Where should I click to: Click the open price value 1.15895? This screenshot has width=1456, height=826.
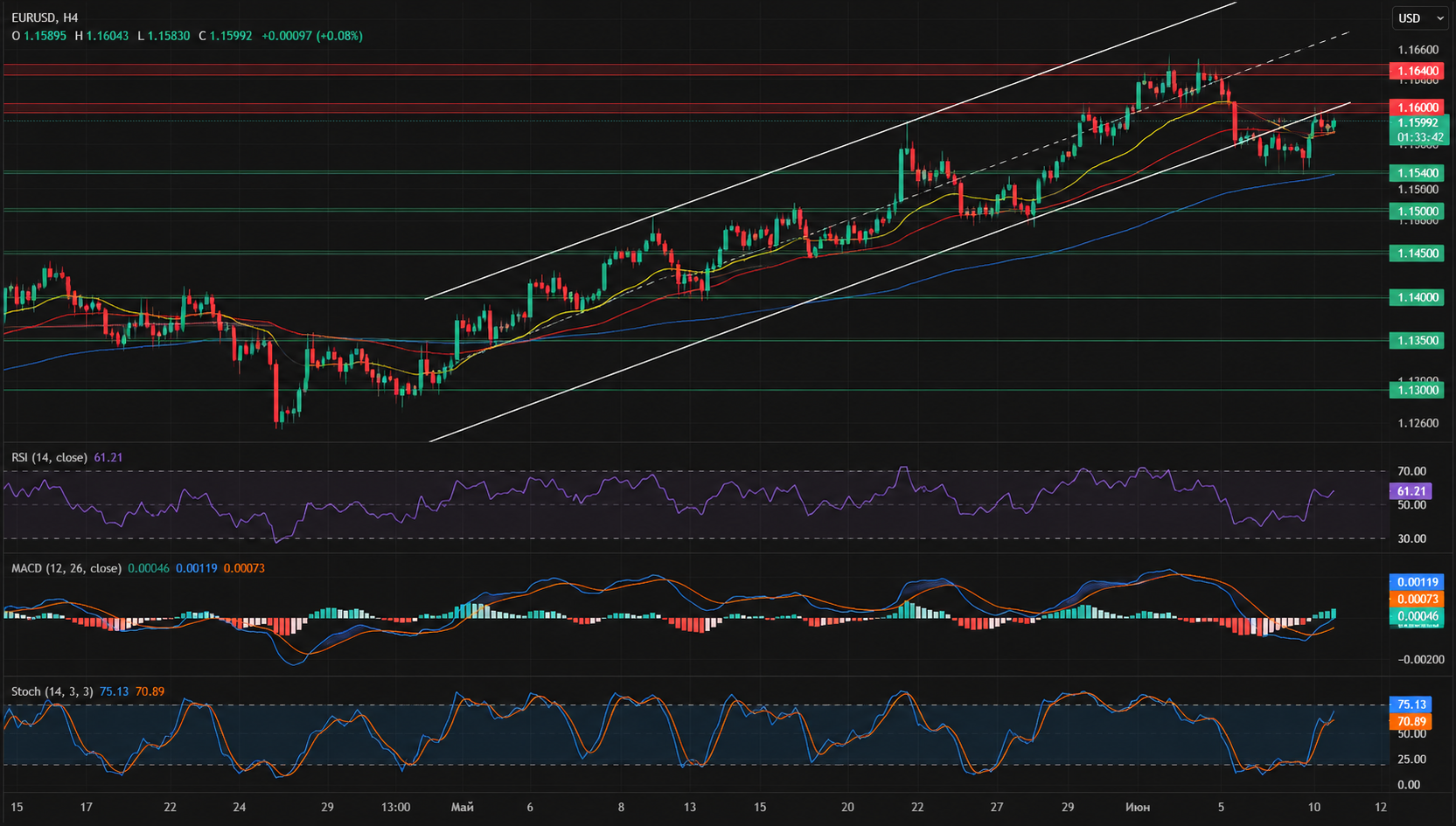click(45, 36)
